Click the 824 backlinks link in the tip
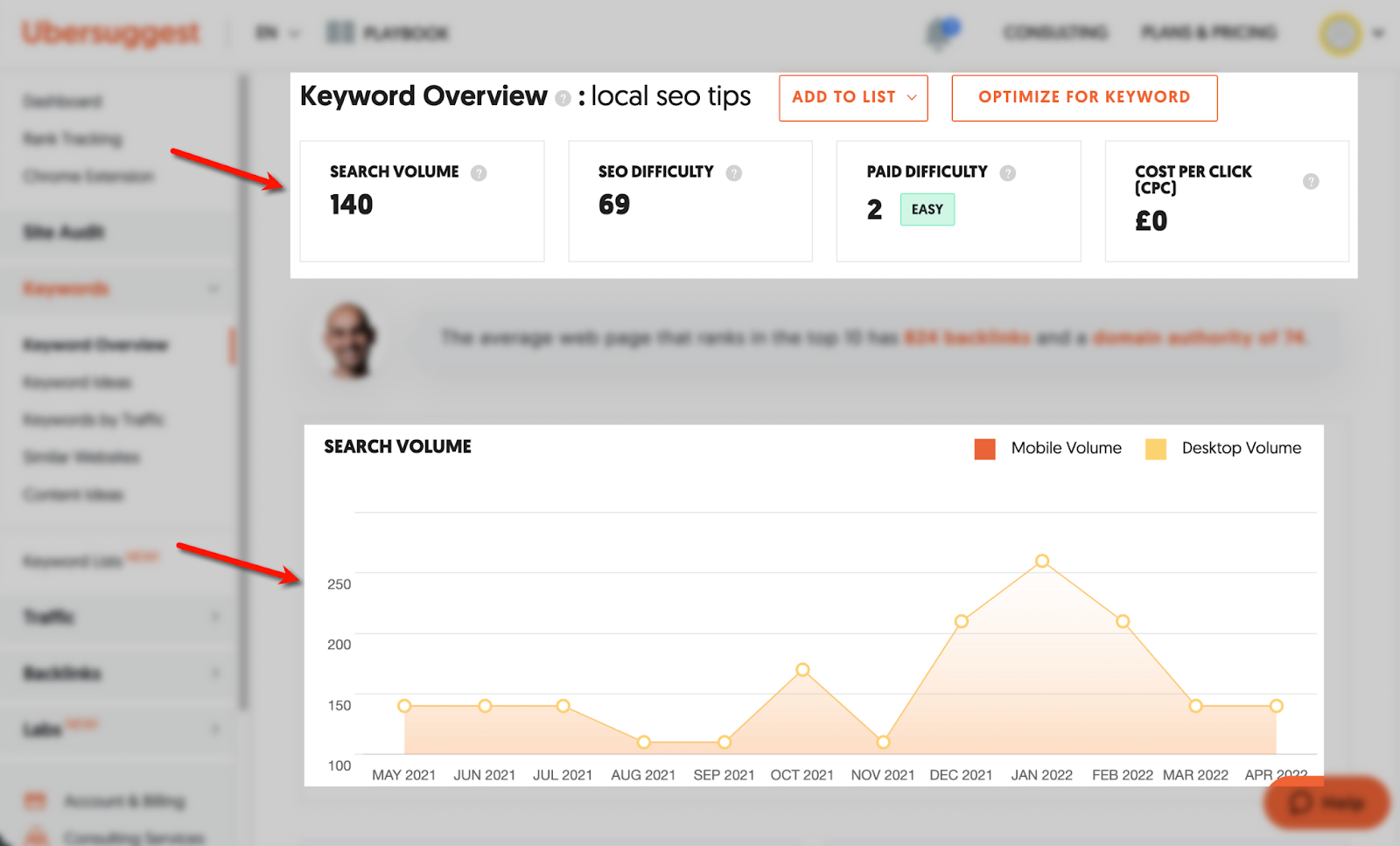The image size is (1400, 846). click(967, 338)
